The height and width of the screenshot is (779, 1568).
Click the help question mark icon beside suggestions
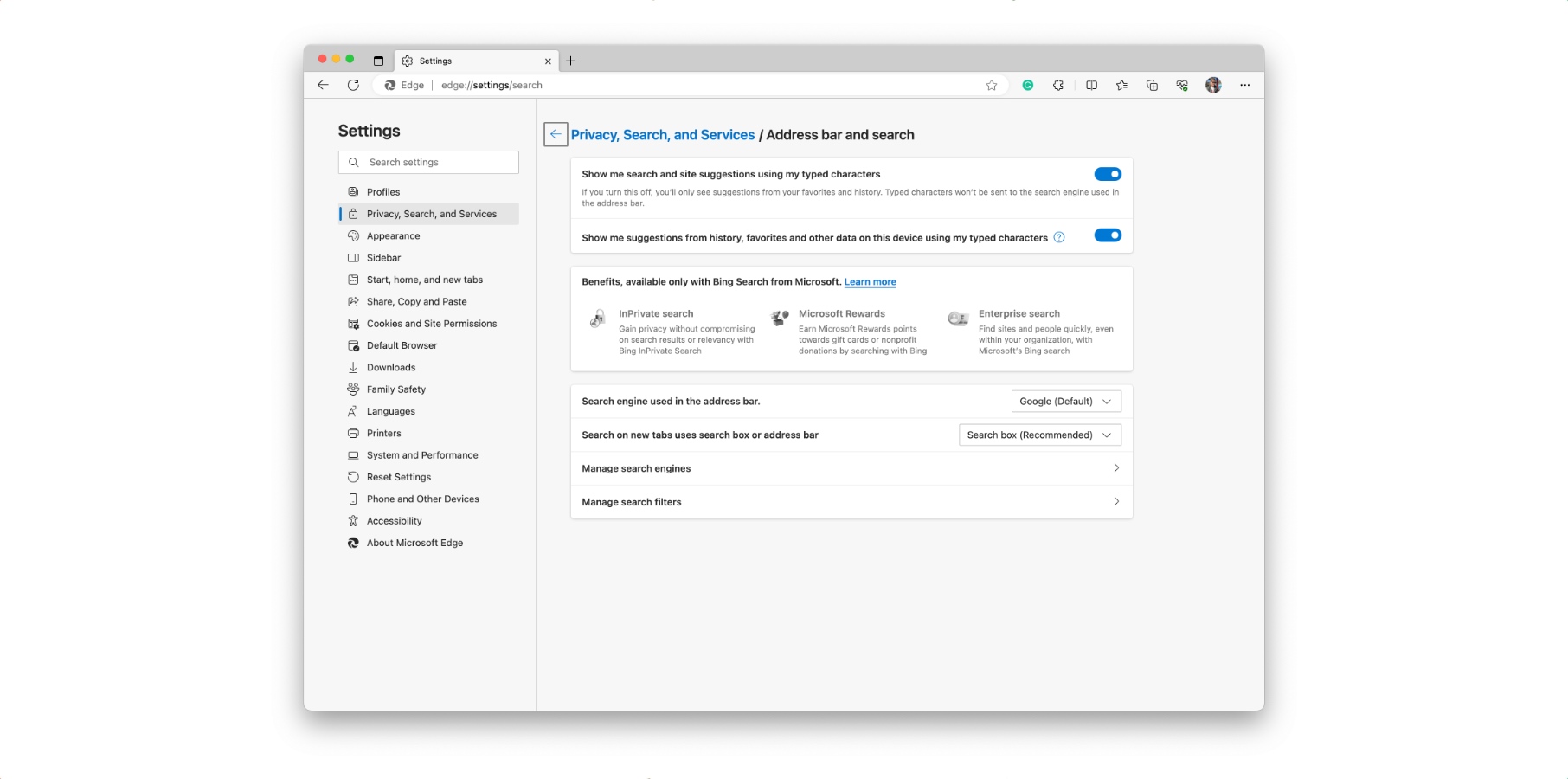point(1059,237)
